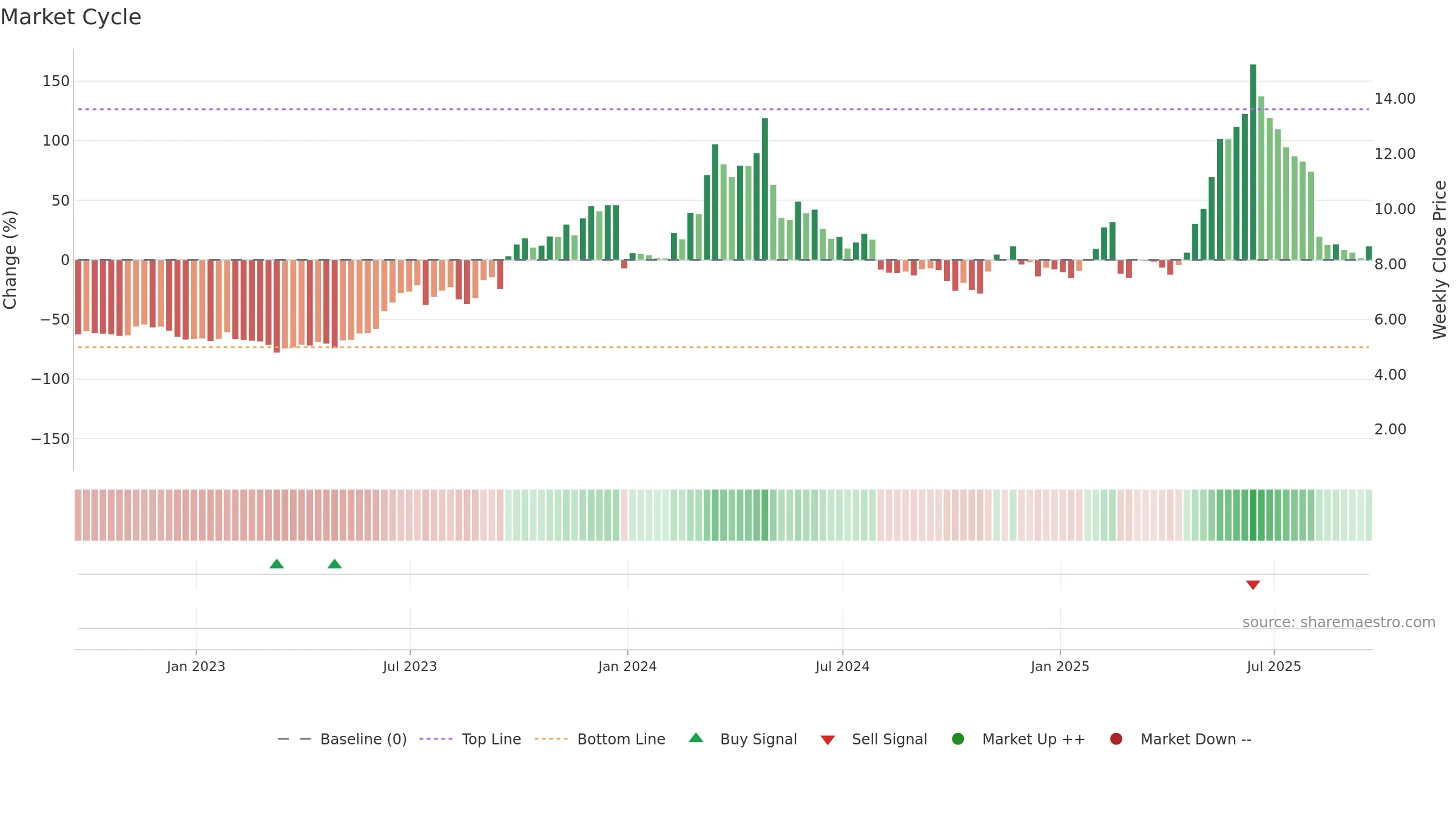
Task: Select the Jan 2024 axis label
Action: pyautogui.click(x=627, y=666)
